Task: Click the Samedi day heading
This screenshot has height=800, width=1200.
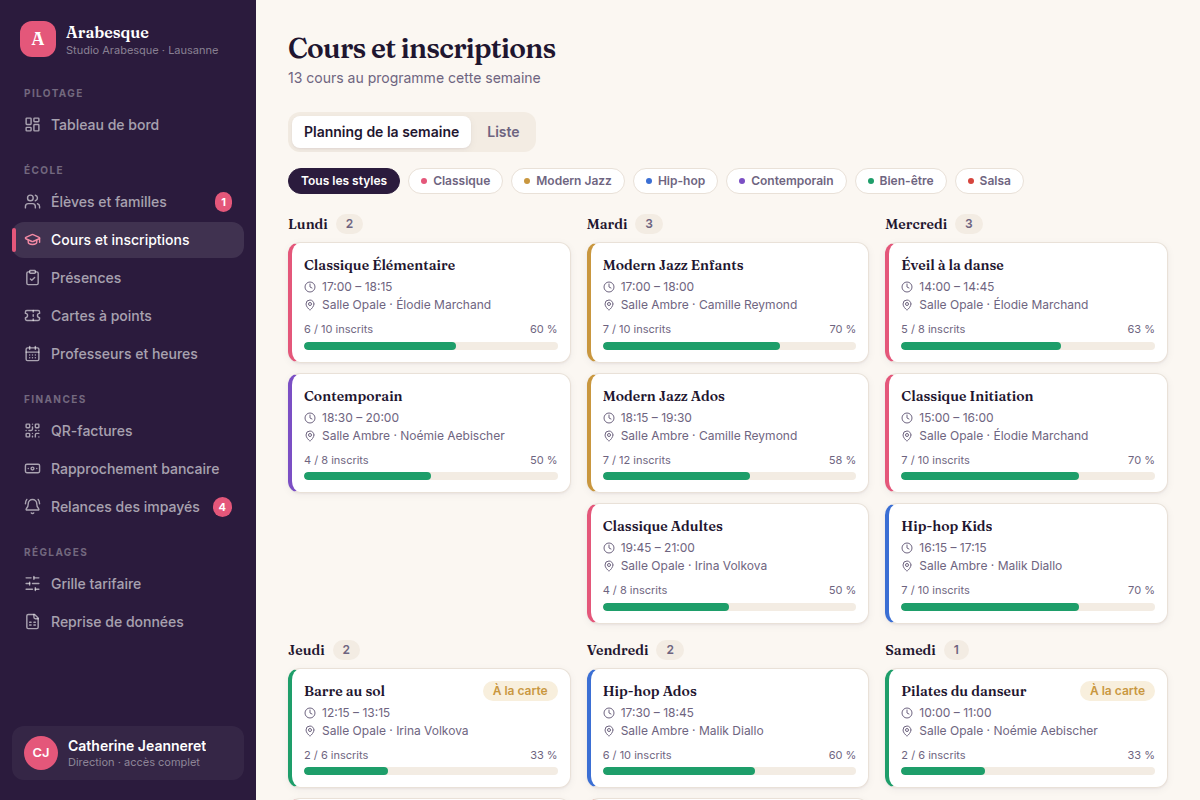Action: (910, 650)
